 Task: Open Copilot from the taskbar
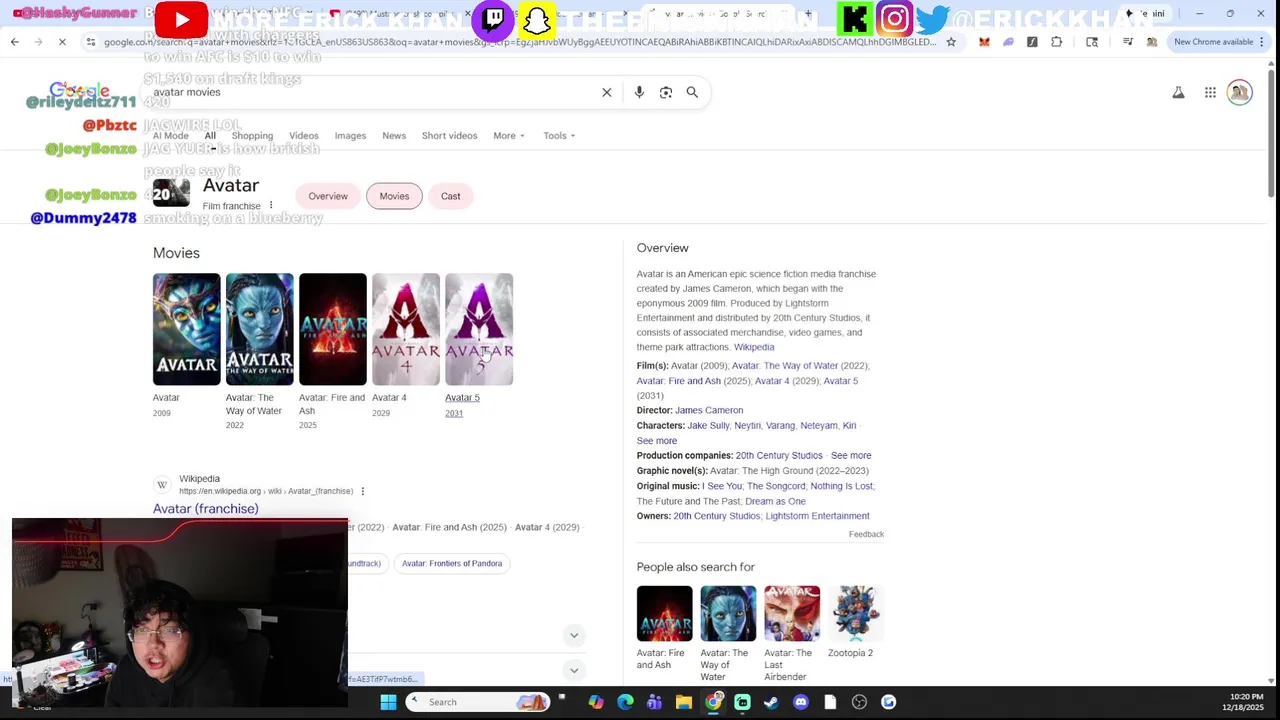click(x=596, y=702)
